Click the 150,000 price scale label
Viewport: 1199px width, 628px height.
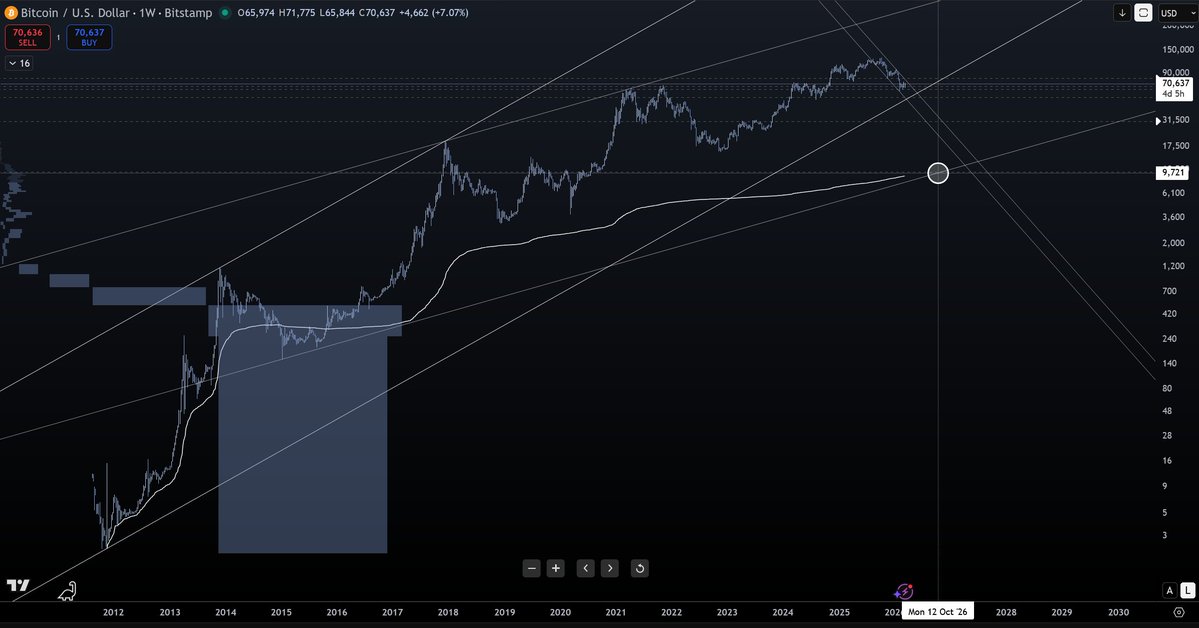(1178, 50)
